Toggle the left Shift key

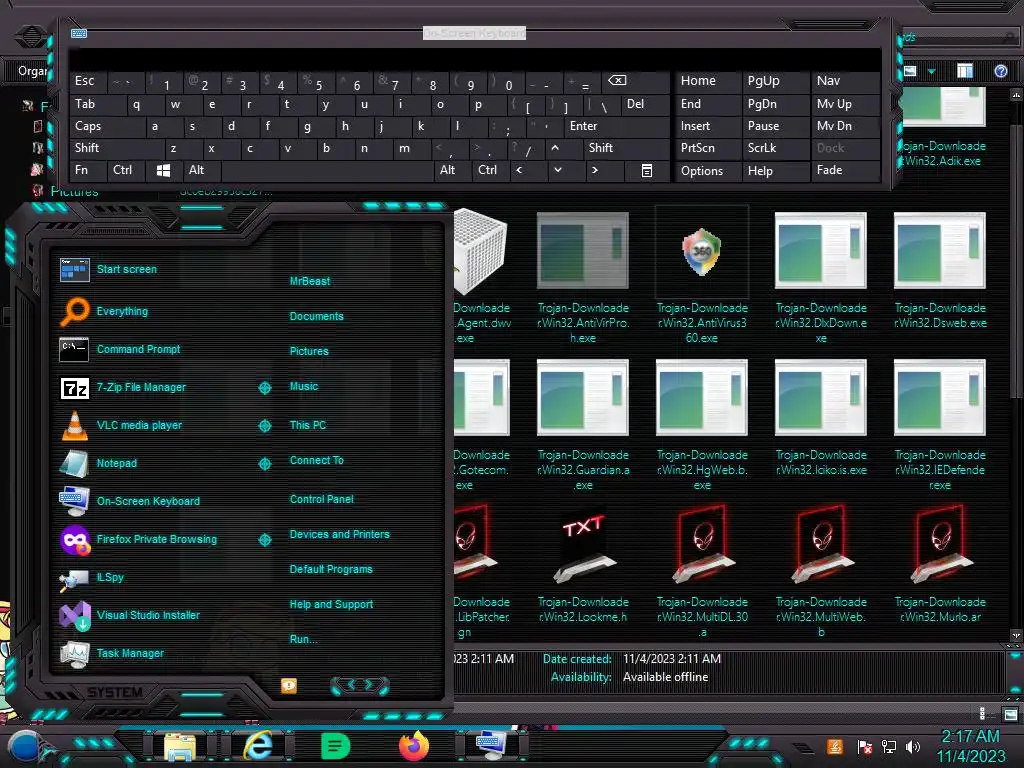(116, 148)
